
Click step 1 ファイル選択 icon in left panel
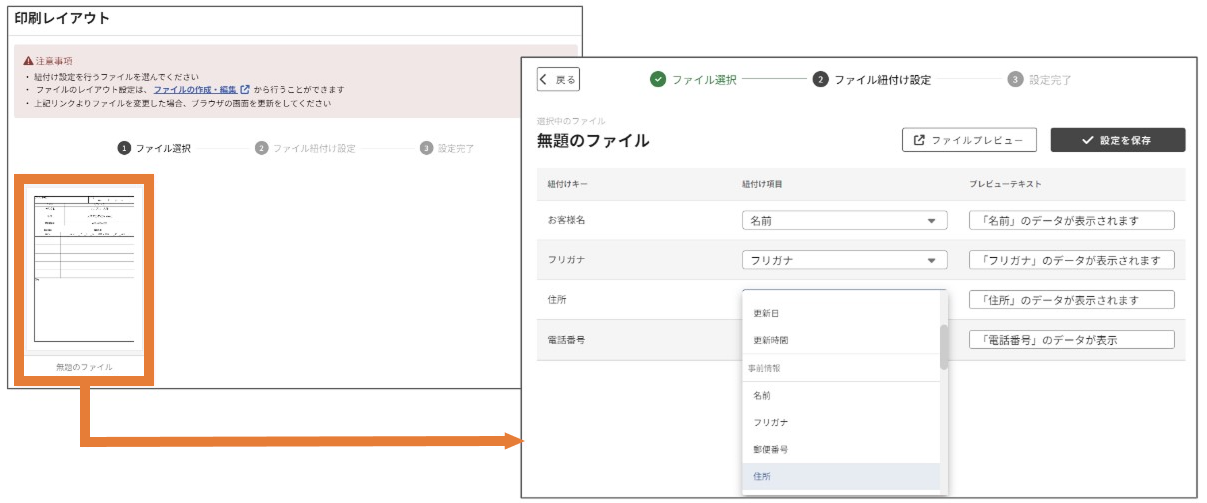pos(124,148)
